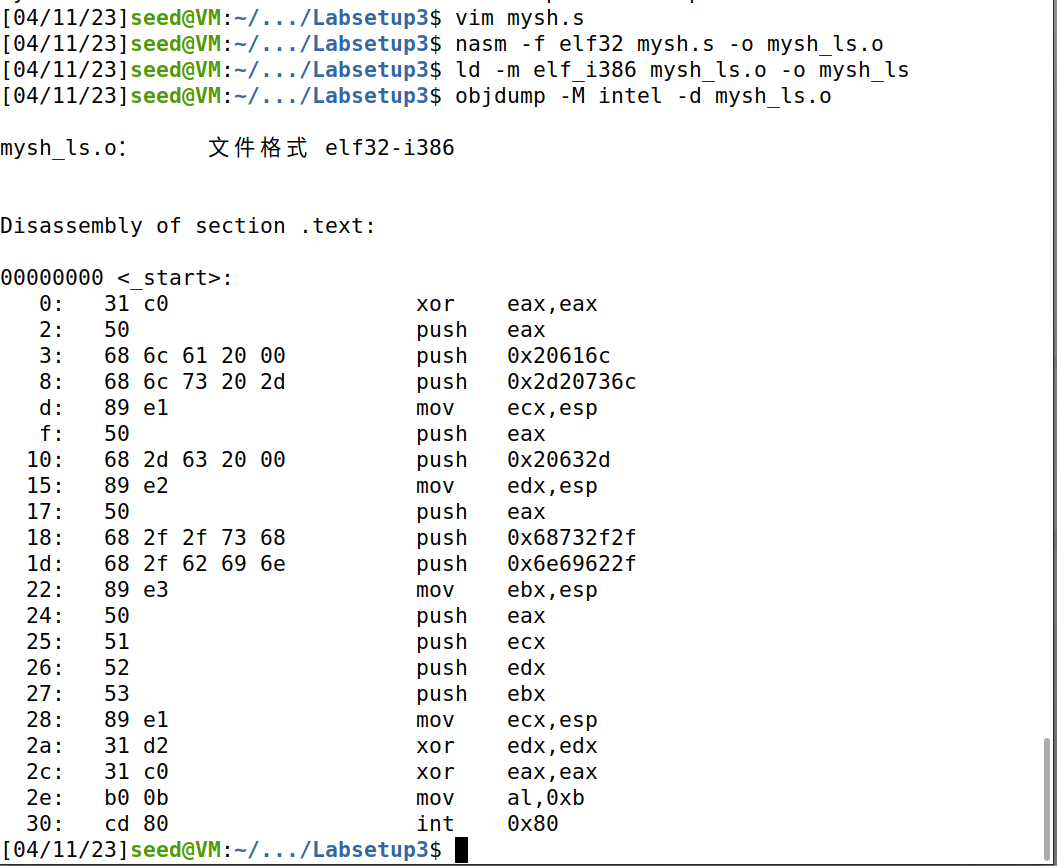The height and width of the screenshot is (866, 1057).
Task: Select the Disassembly of section .text header
Action: (188, 225)
